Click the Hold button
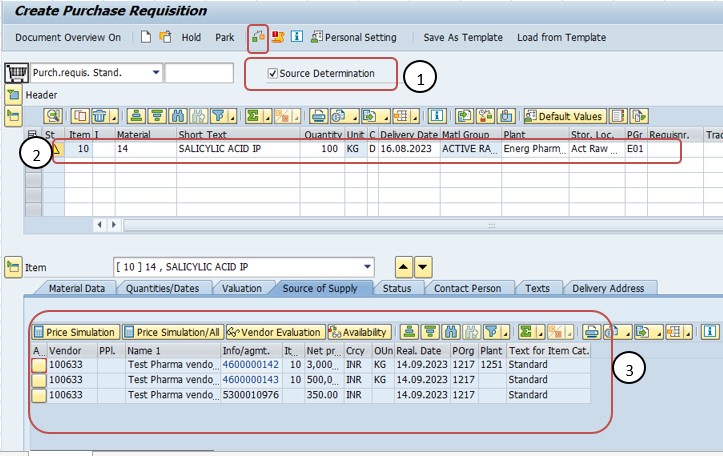Image resolution: width=723 pixels, height=456 pixels. pyautogui.click(x=191, y=37)
